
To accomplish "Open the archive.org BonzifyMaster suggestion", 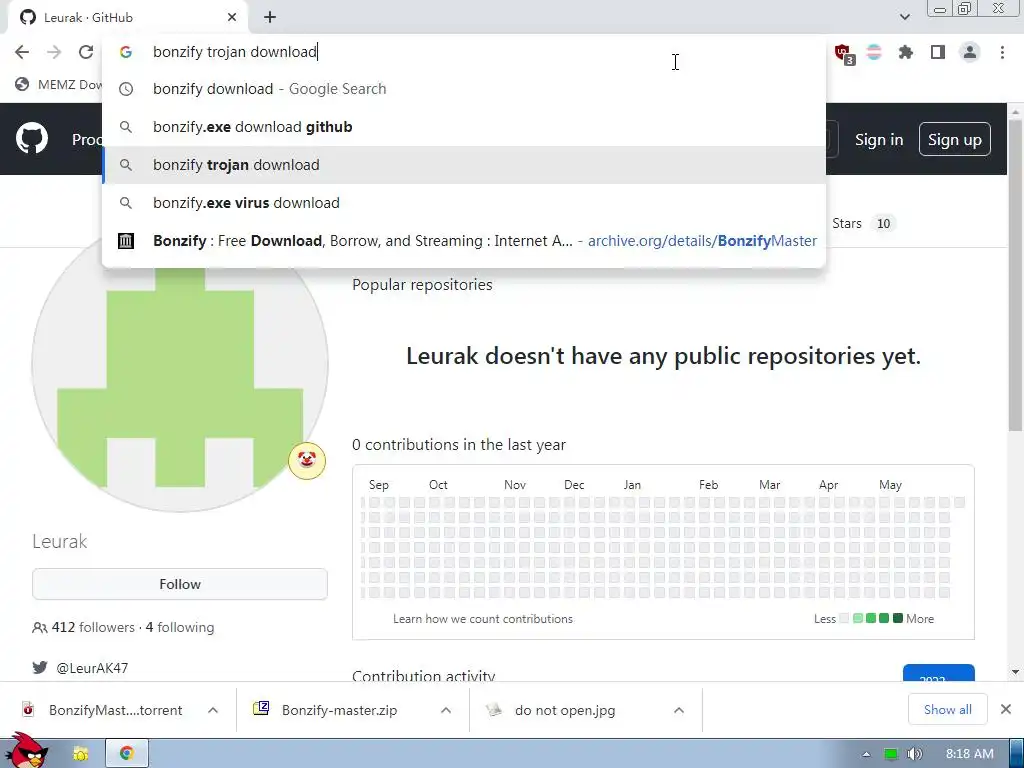I will click(464, 240).
